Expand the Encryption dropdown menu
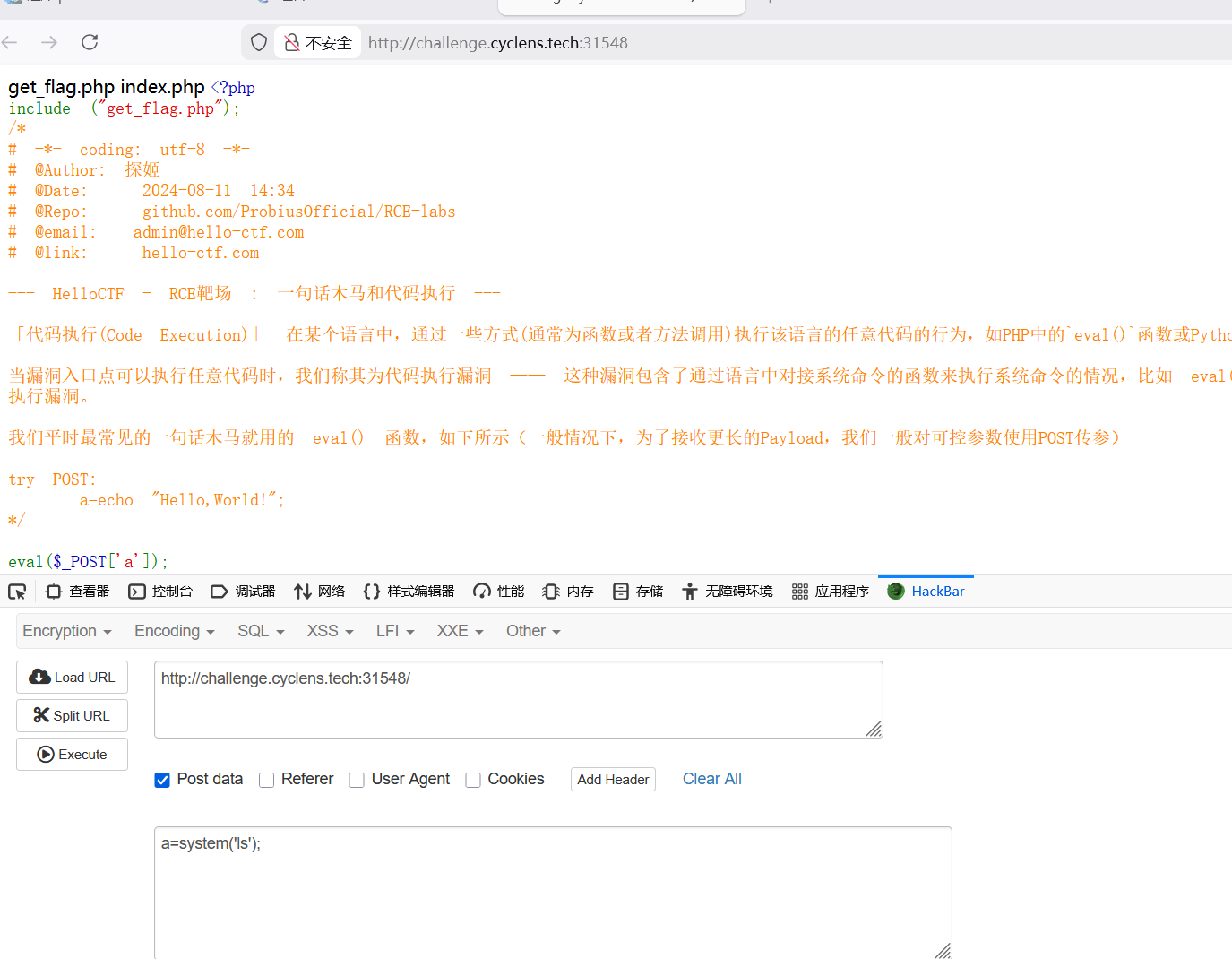This screenshot has width=1232, height=959. click(67, 631)
